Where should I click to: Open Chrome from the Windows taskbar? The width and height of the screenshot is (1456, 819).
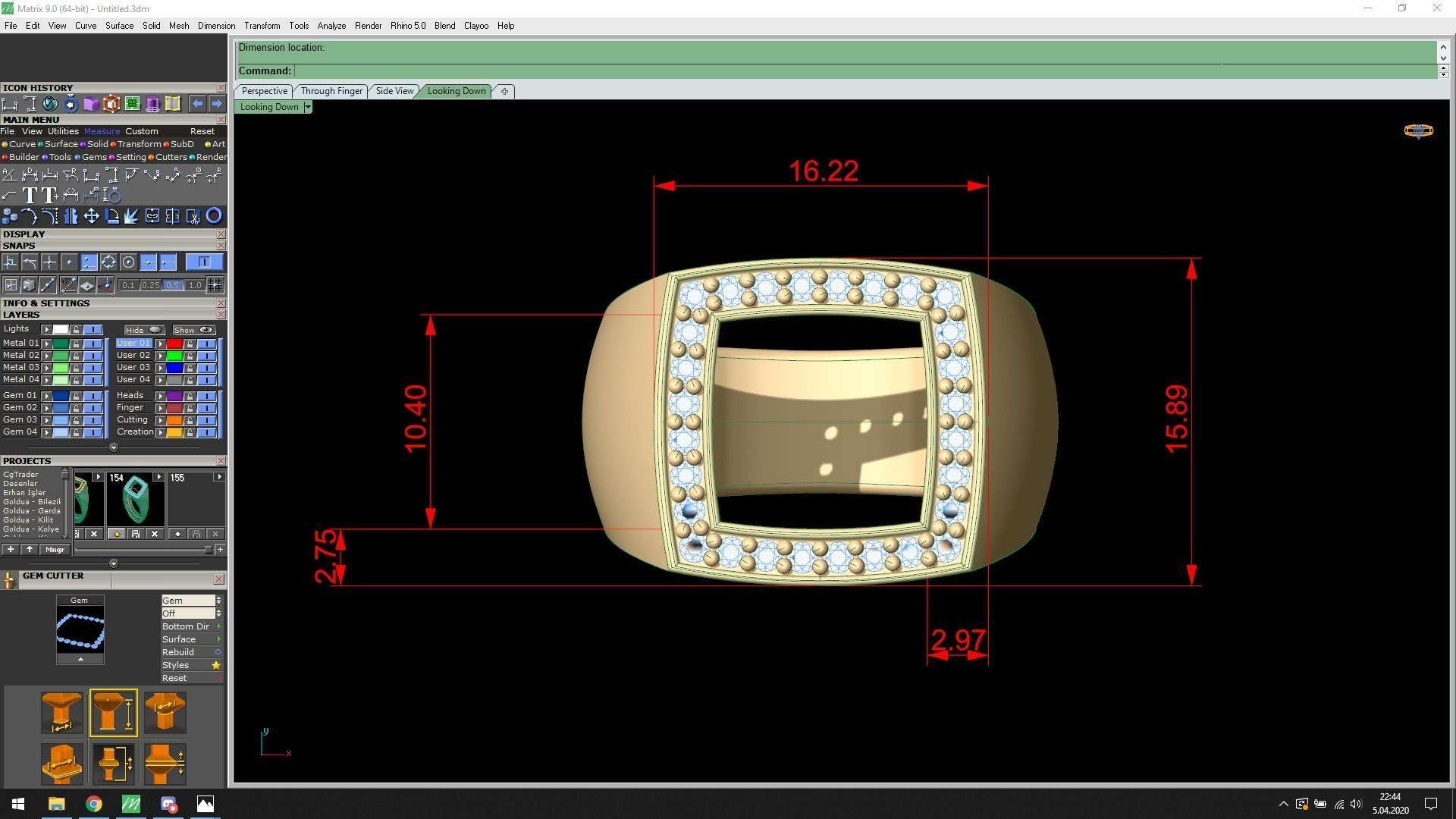pos(93,804)
